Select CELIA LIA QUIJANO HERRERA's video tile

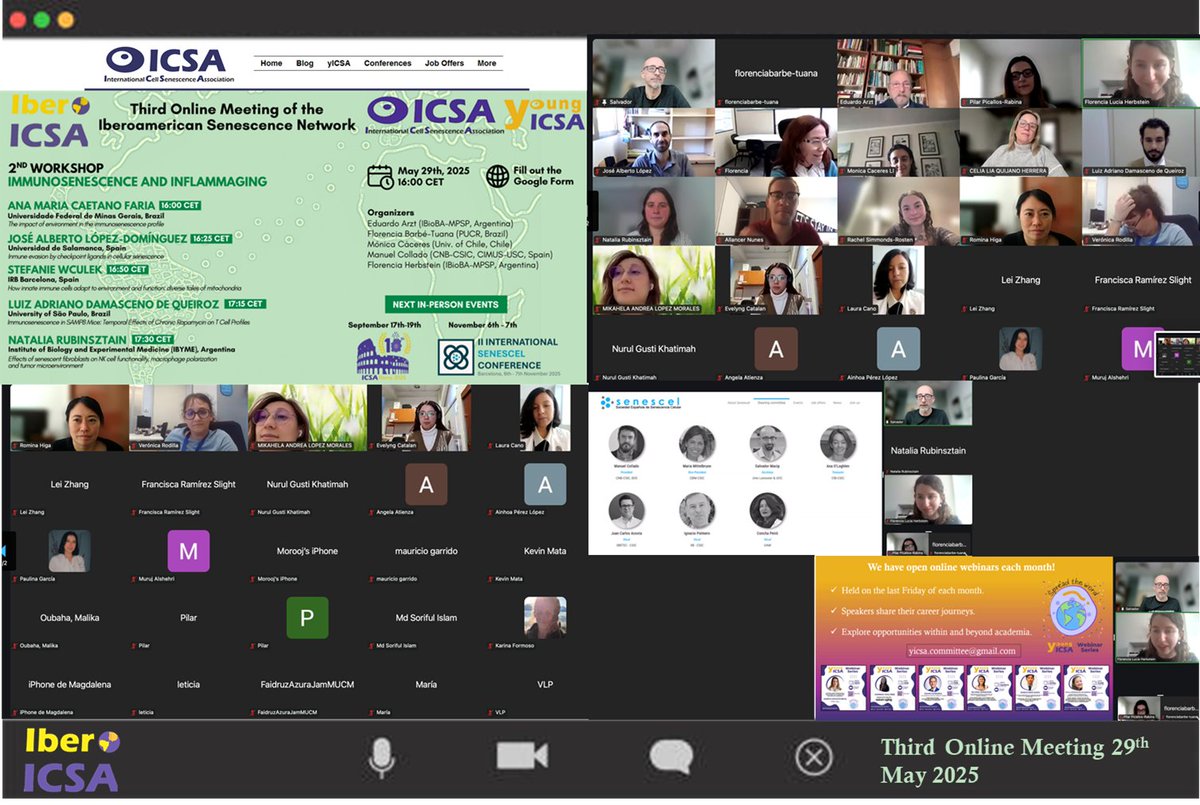tap(1019, 142)
